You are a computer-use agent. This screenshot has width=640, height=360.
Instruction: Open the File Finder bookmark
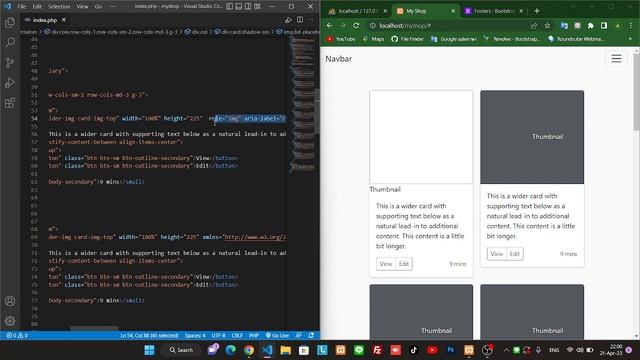click(x=408, y=39)
